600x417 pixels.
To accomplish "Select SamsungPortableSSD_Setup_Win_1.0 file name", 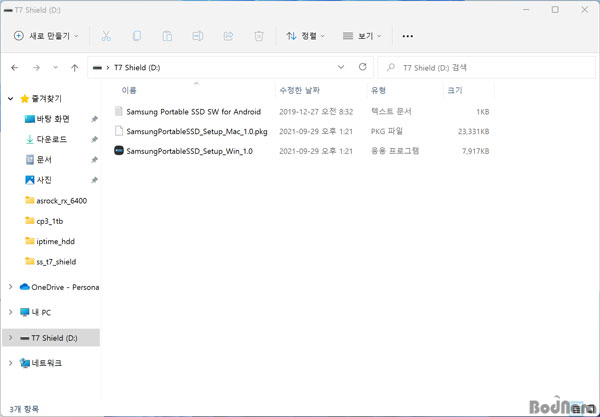I will pos(189,151).
